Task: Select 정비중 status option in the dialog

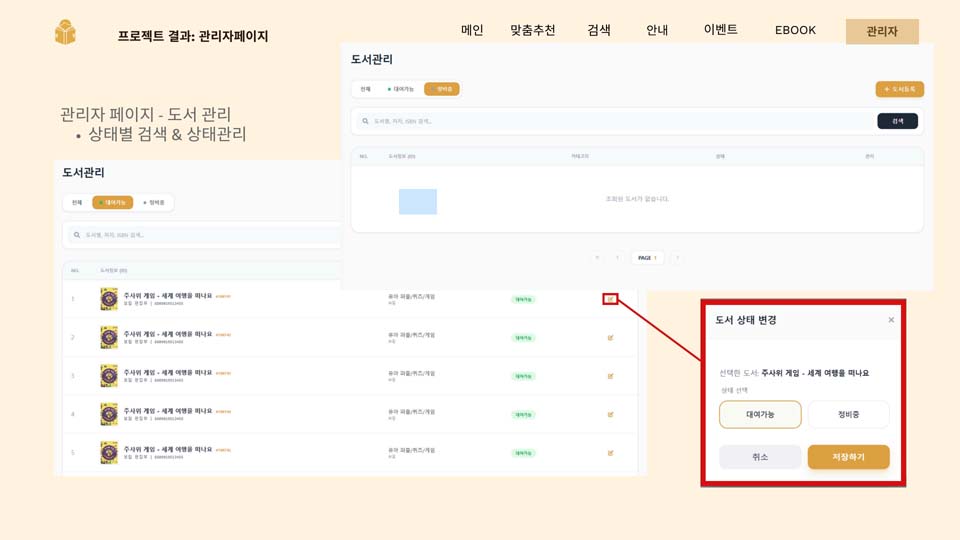Action: (848, 414)
